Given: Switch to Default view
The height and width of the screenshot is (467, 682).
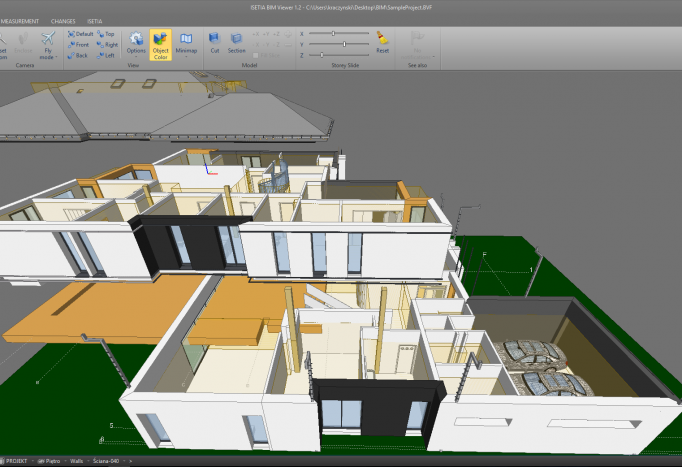Looking at the screenshot, I should (80, 33).
